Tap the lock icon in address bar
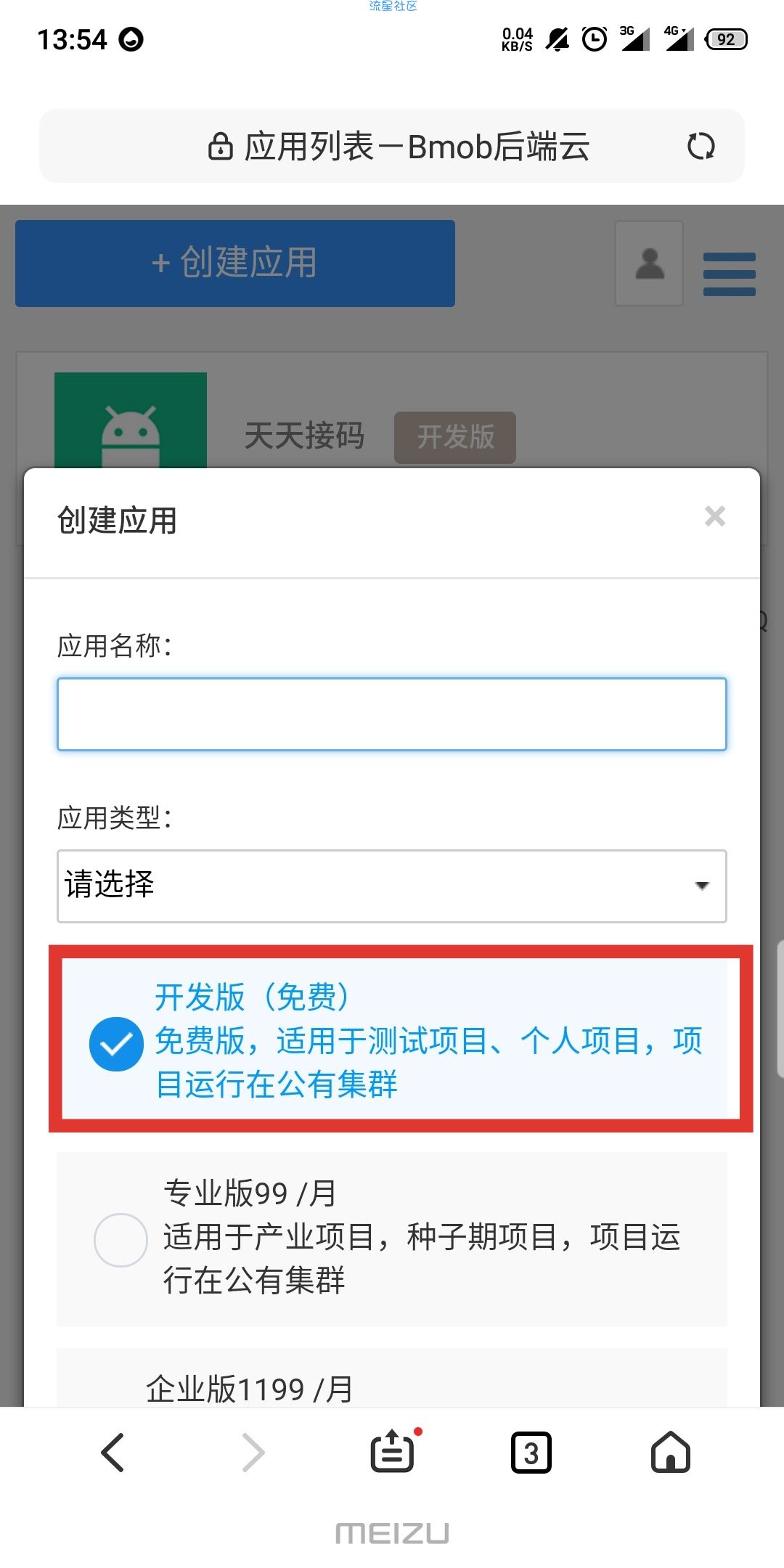Viewport: 784px width, 1568px height. pos(220,146)
